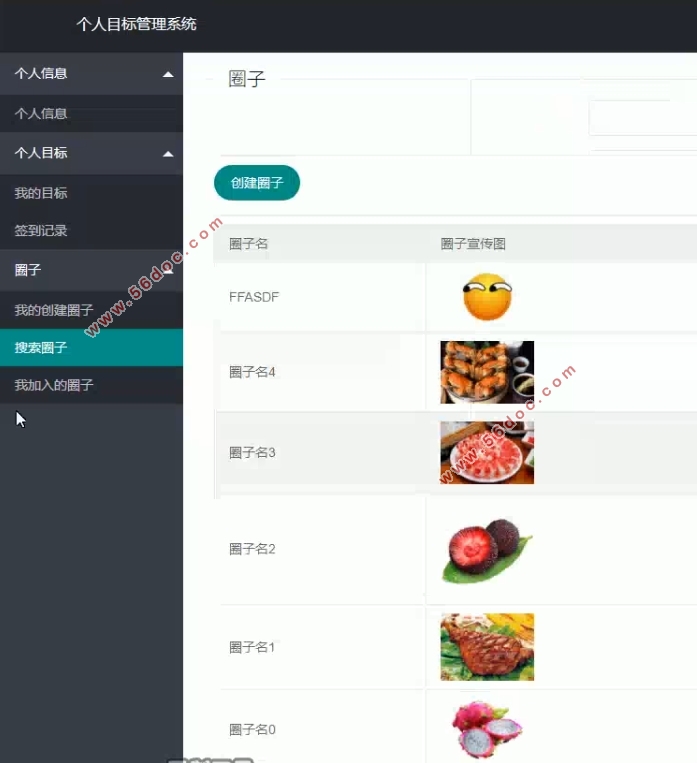The height and width of the screenshot is (763, 697).
Task: Open 个人信息 submenu item
Action: coord(41,114)
